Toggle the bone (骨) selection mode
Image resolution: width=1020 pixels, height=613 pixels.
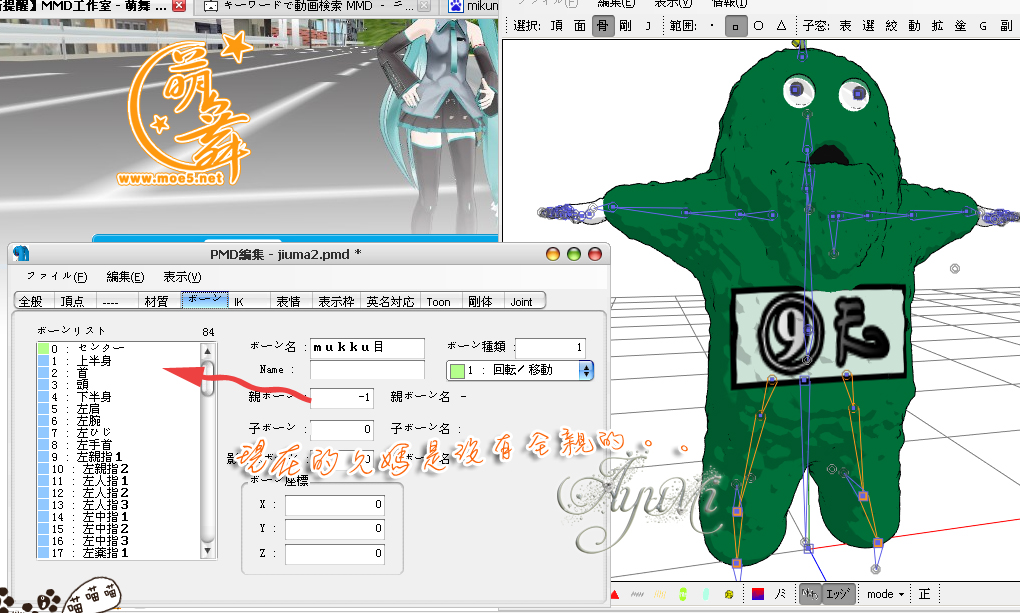tap(603, 26)
